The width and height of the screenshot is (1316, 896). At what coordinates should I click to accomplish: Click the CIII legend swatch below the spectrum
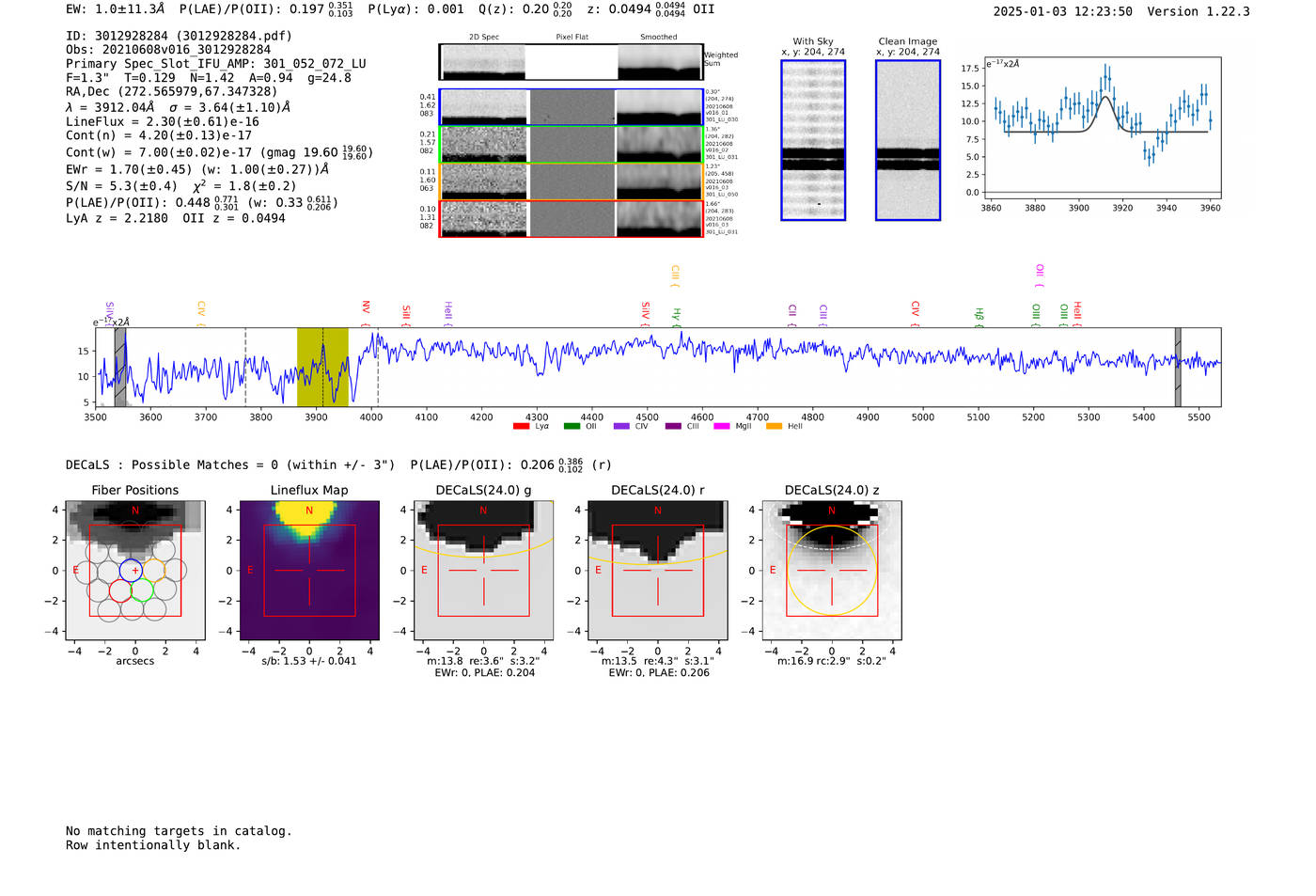click(673, 427)
